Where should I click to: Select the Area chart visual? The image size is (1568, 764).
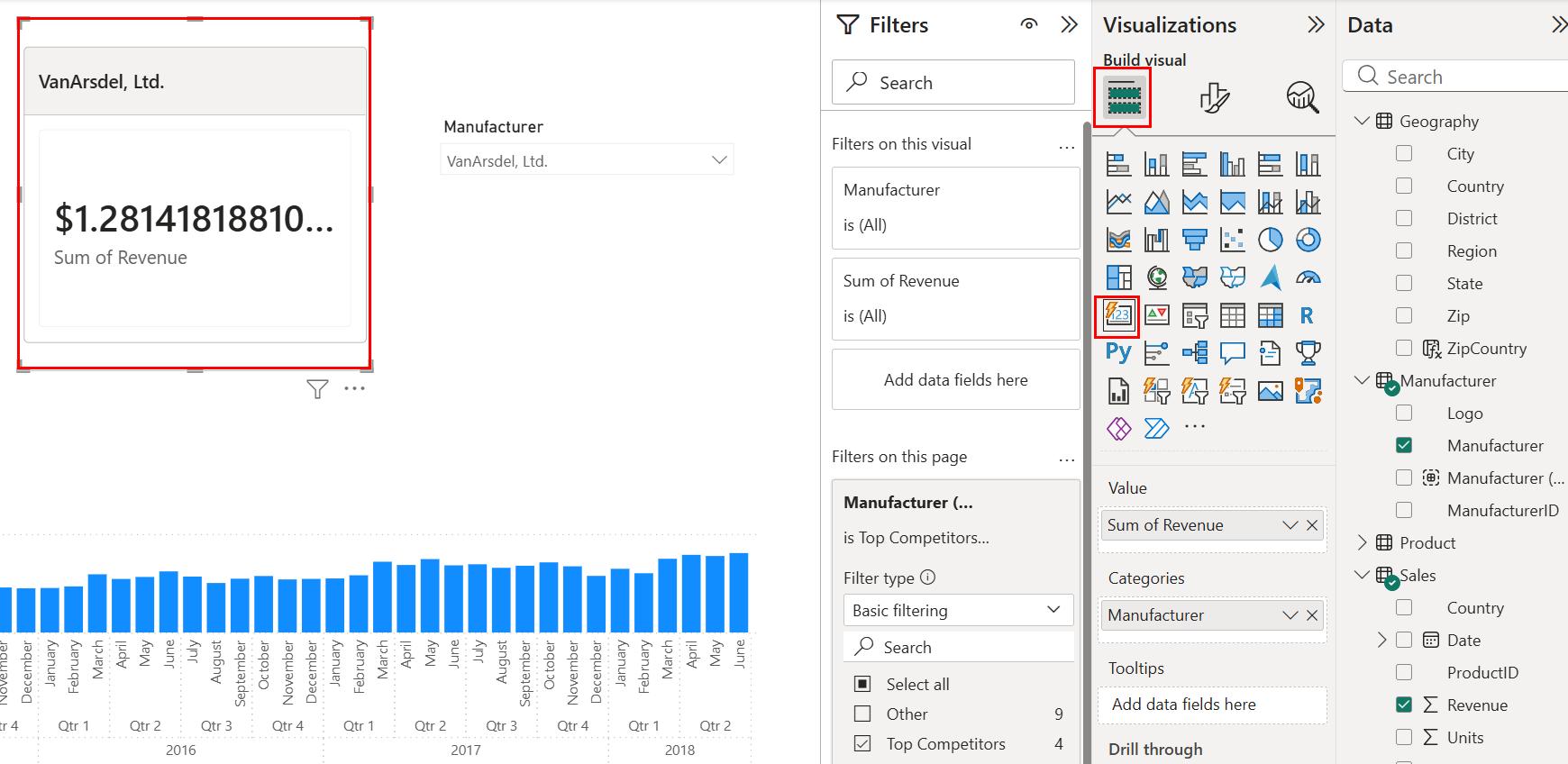(1156, 202)
